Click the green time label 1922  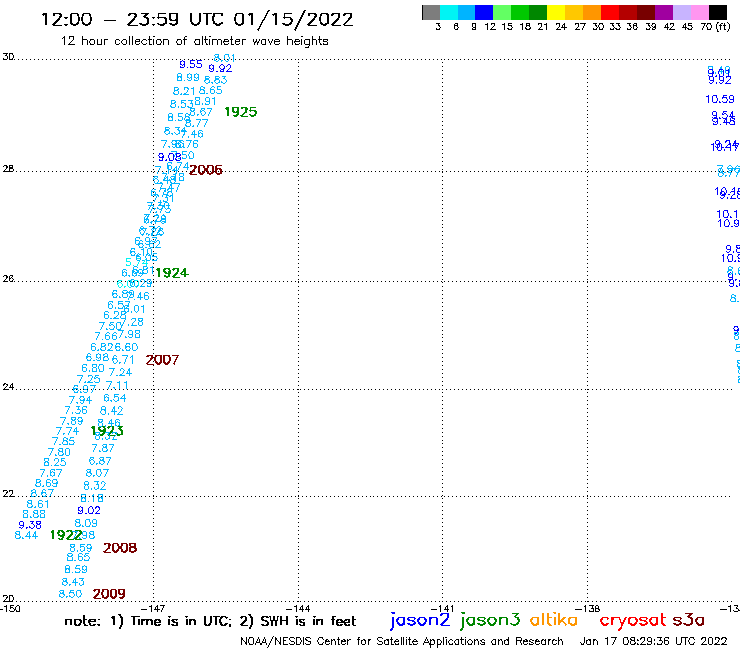point(67,535)
